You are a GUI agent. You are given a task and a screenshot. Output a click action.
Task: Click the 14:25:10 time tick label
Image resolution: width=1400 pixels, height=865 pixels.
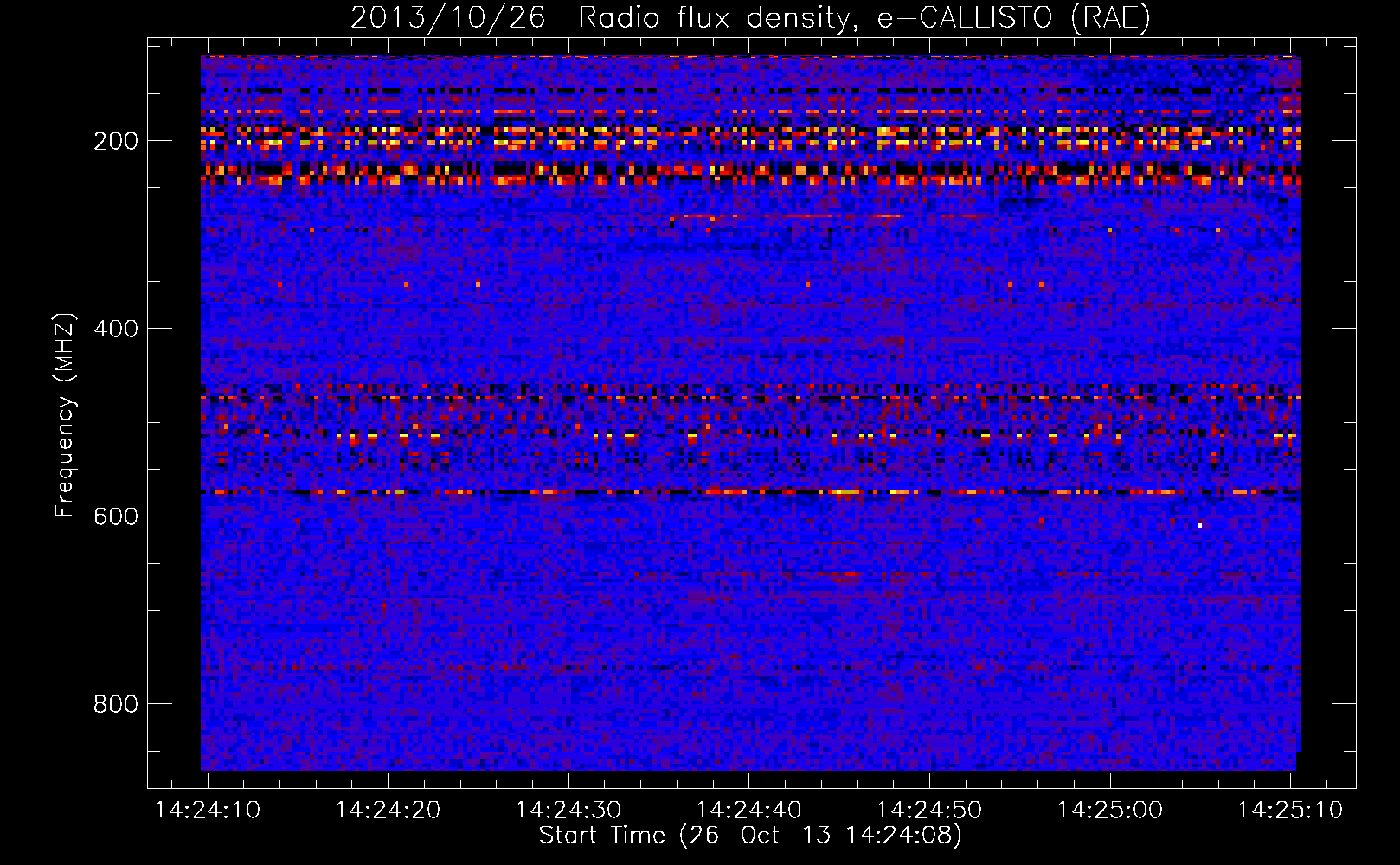(1290, 811)
